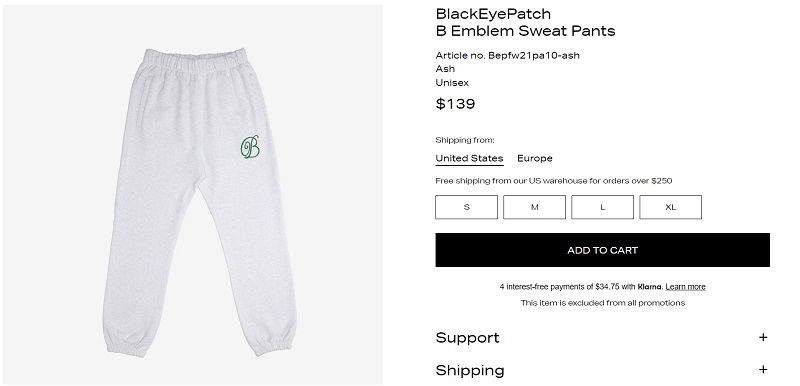Add the sweat pants to cart
Viewport: 800px width, 386px height.
tap(603, 250)
